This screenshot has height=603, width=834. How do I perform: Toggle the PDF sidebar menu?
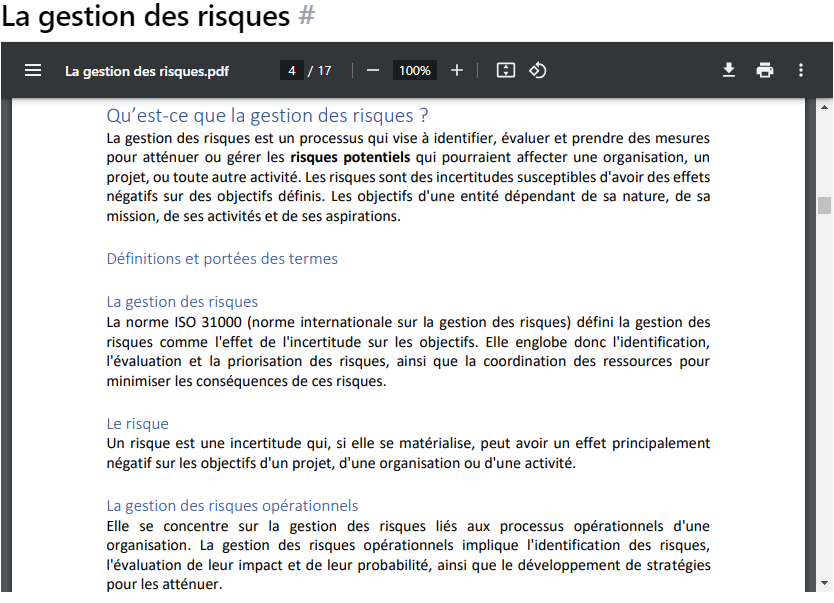point(33,70)
